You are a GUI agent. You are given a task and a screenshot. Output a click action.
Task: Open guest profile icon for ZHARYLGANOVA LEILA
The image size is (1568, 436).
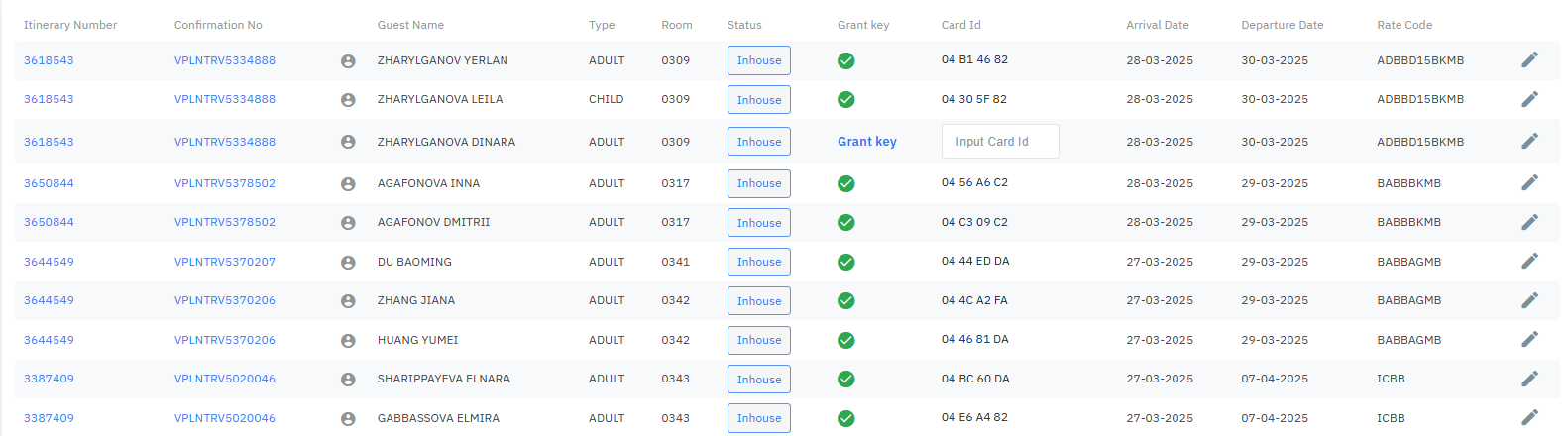(348, 100)
